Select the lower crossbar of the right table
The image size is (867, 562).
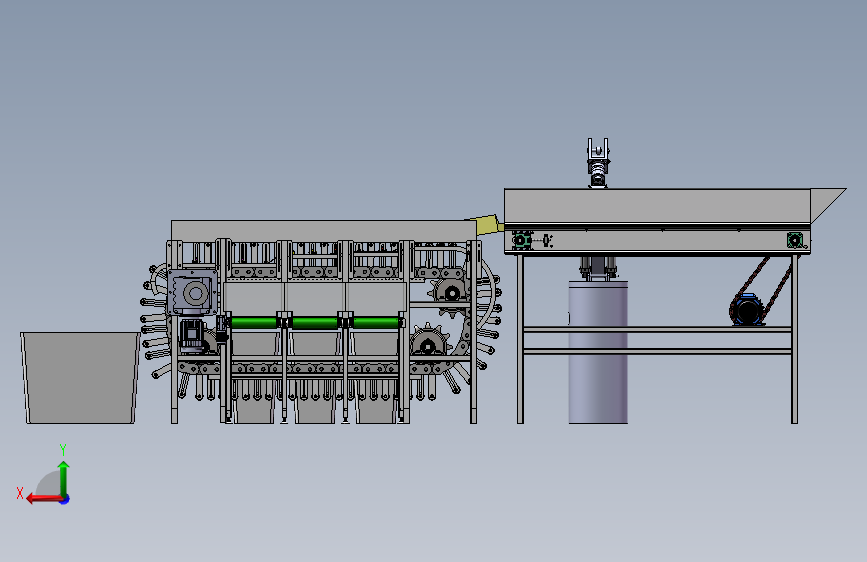[x=657, y=351]
